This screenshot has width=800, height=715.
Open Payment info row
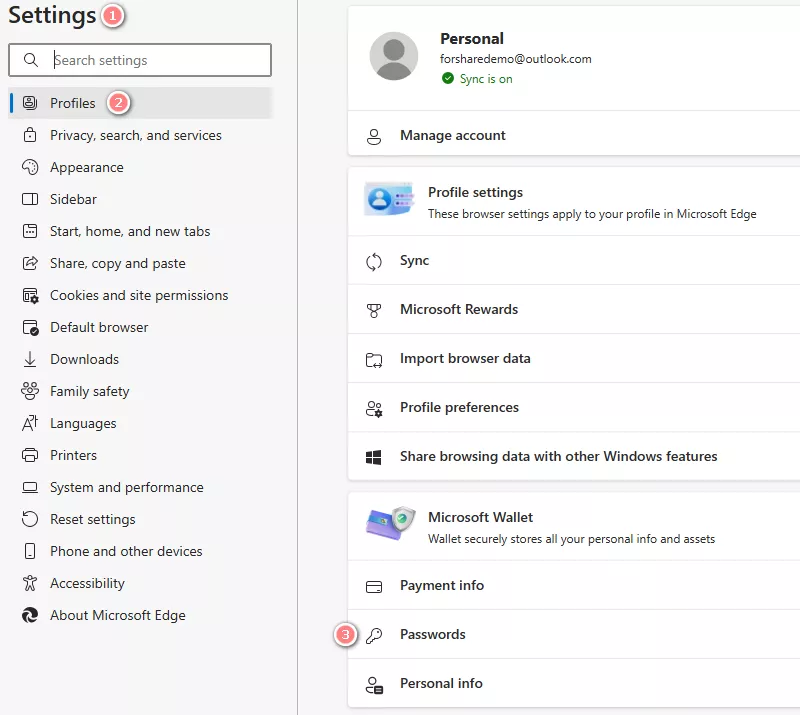(574, 585)
